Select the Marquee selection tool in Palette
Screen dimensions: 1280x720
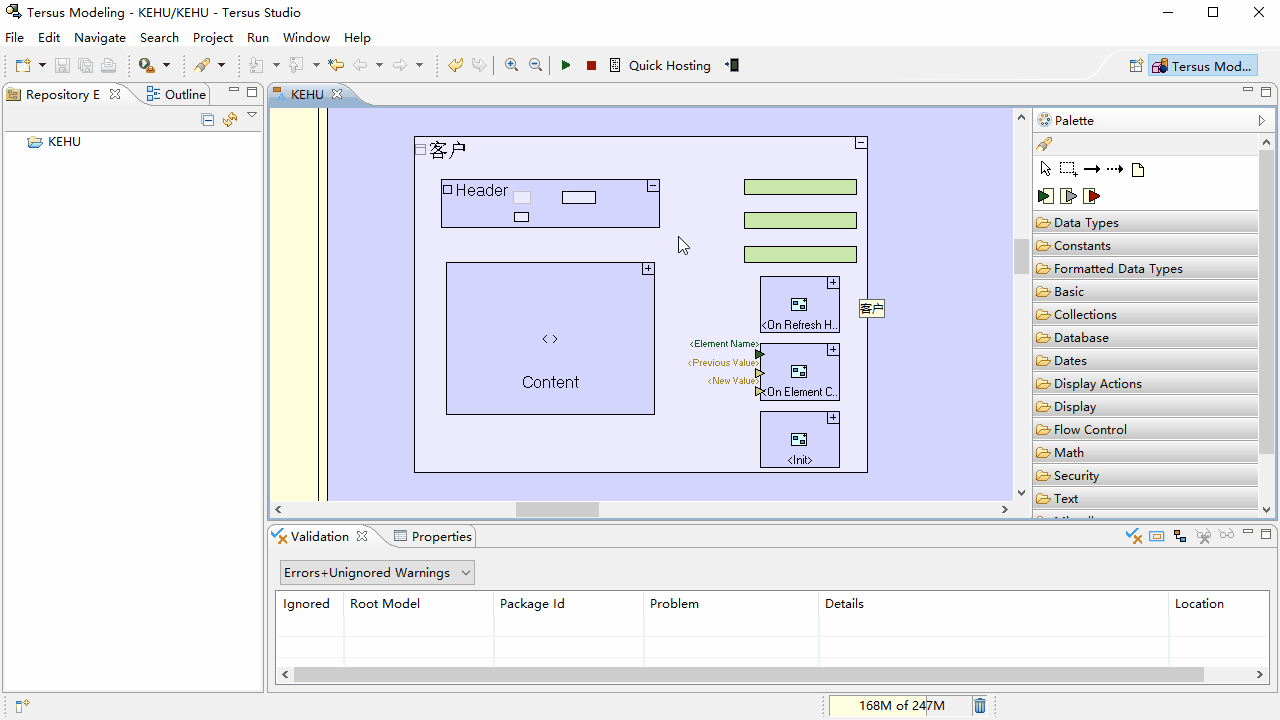pos(1068,169)
